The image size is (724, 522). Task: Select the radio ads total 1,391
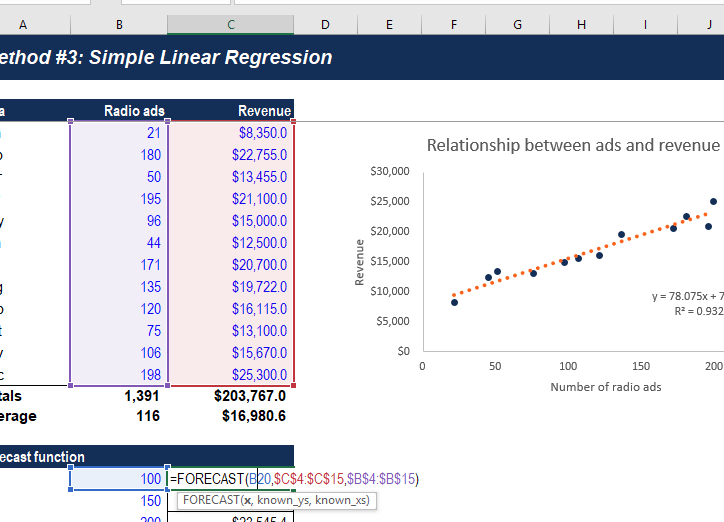coord(119,396)
